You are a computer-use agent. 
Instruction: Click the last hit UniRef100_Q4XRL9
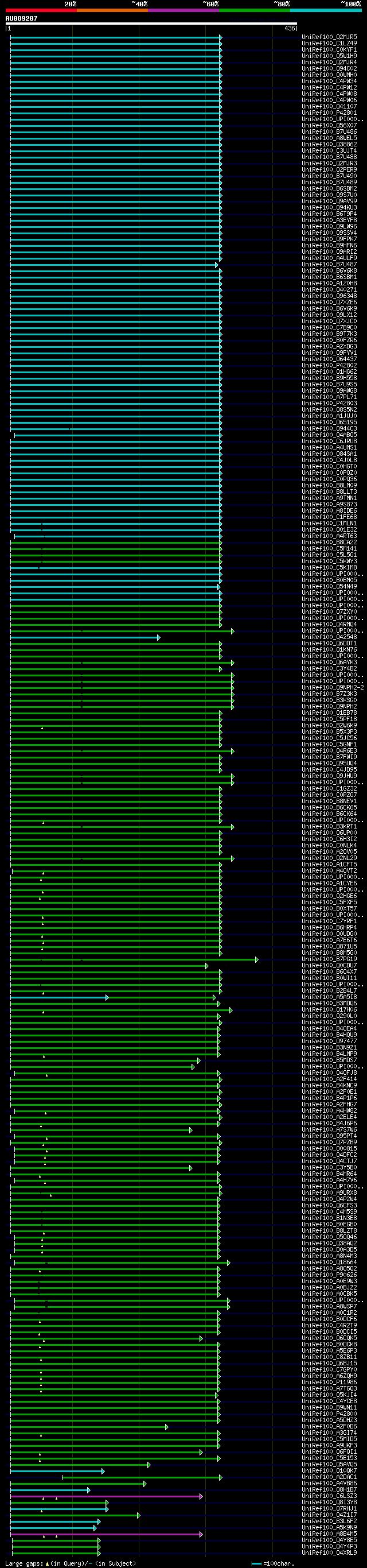329,1552
